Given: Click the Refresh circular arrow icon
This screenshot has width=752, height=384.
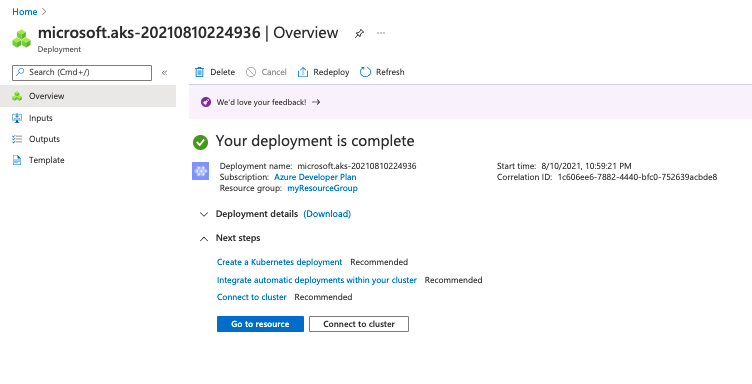Looking at the screenshot, I should point(365,72).
